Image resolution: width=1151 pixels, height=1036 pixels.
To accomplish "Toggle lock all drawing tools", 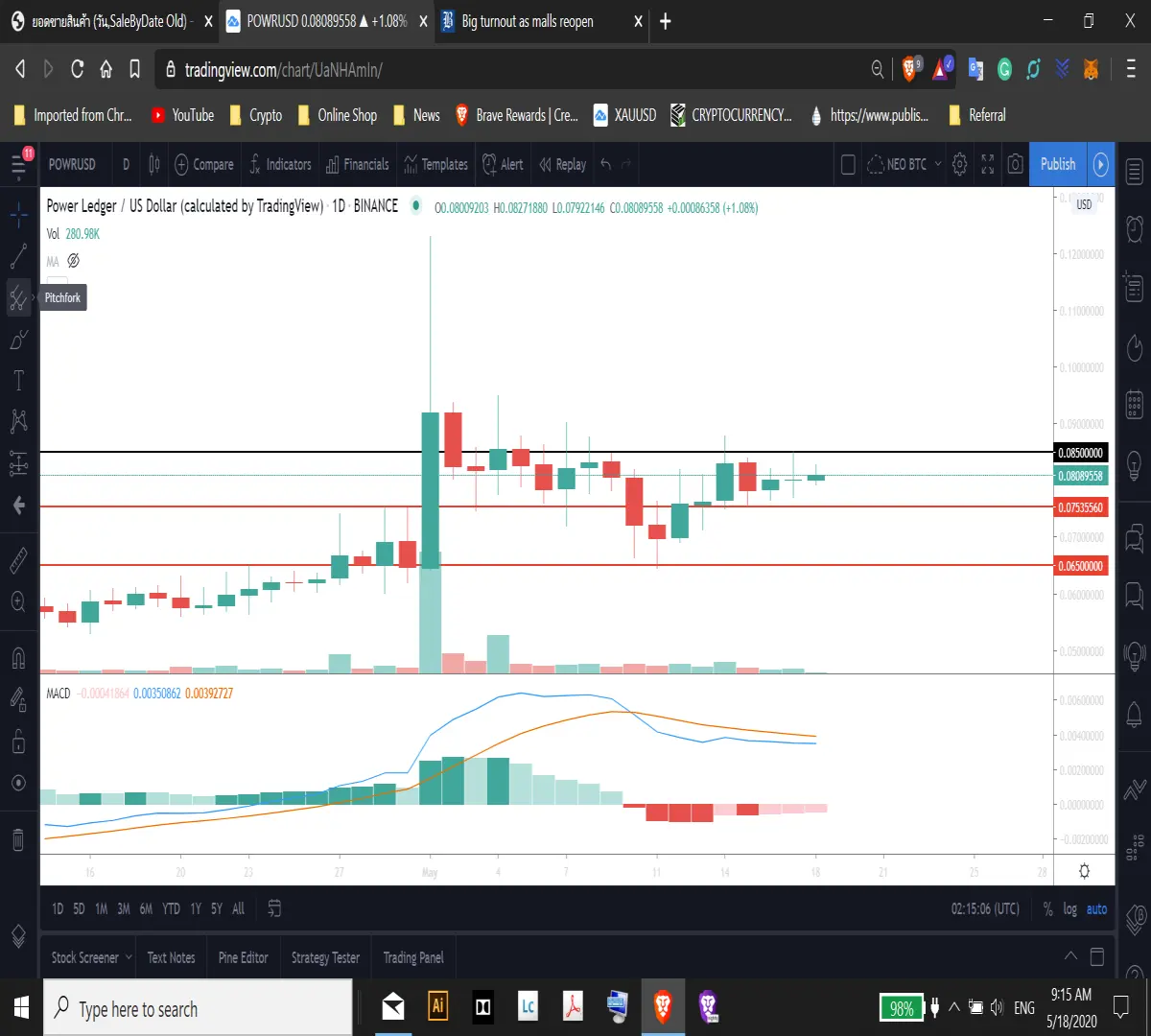I will [18, 742].
